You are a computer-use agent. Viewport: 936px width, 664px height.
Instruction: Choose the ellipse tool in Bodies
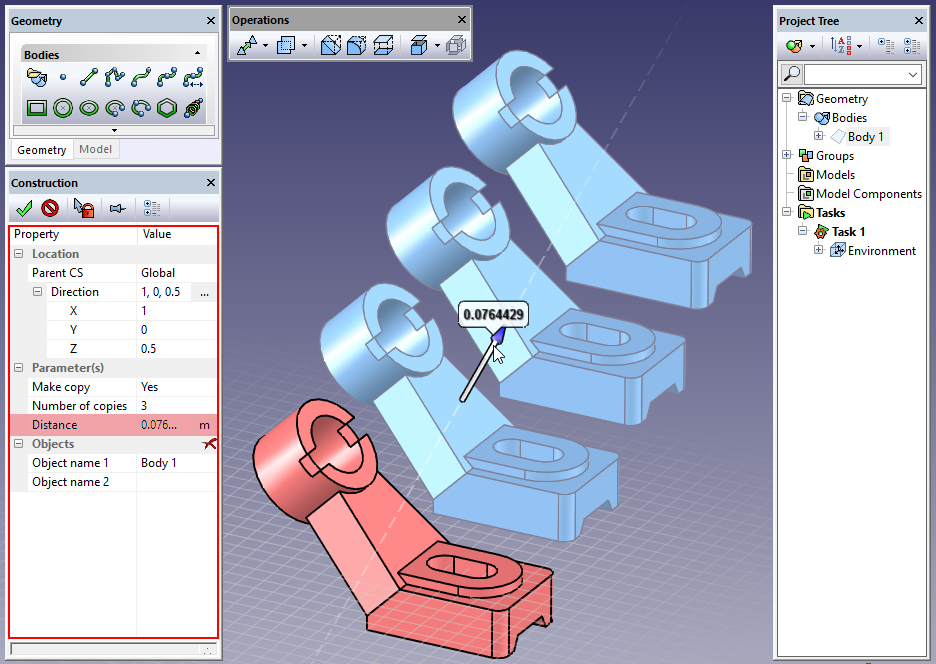point(89,107)
